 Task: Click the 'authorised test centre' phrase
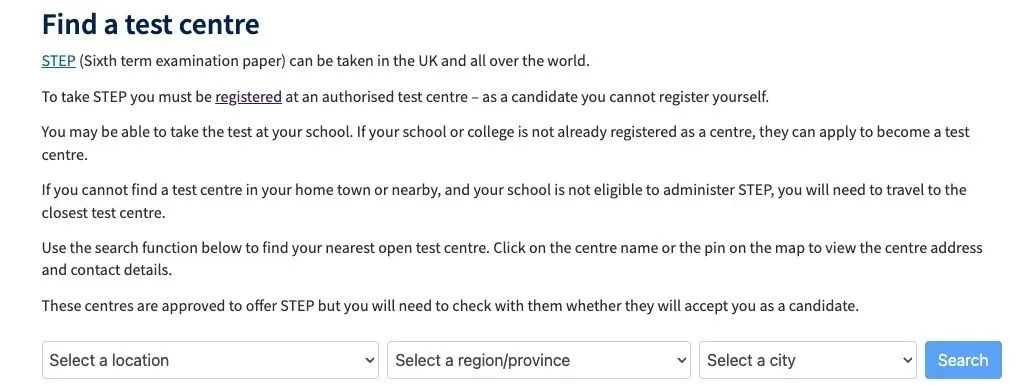(394, 97)
